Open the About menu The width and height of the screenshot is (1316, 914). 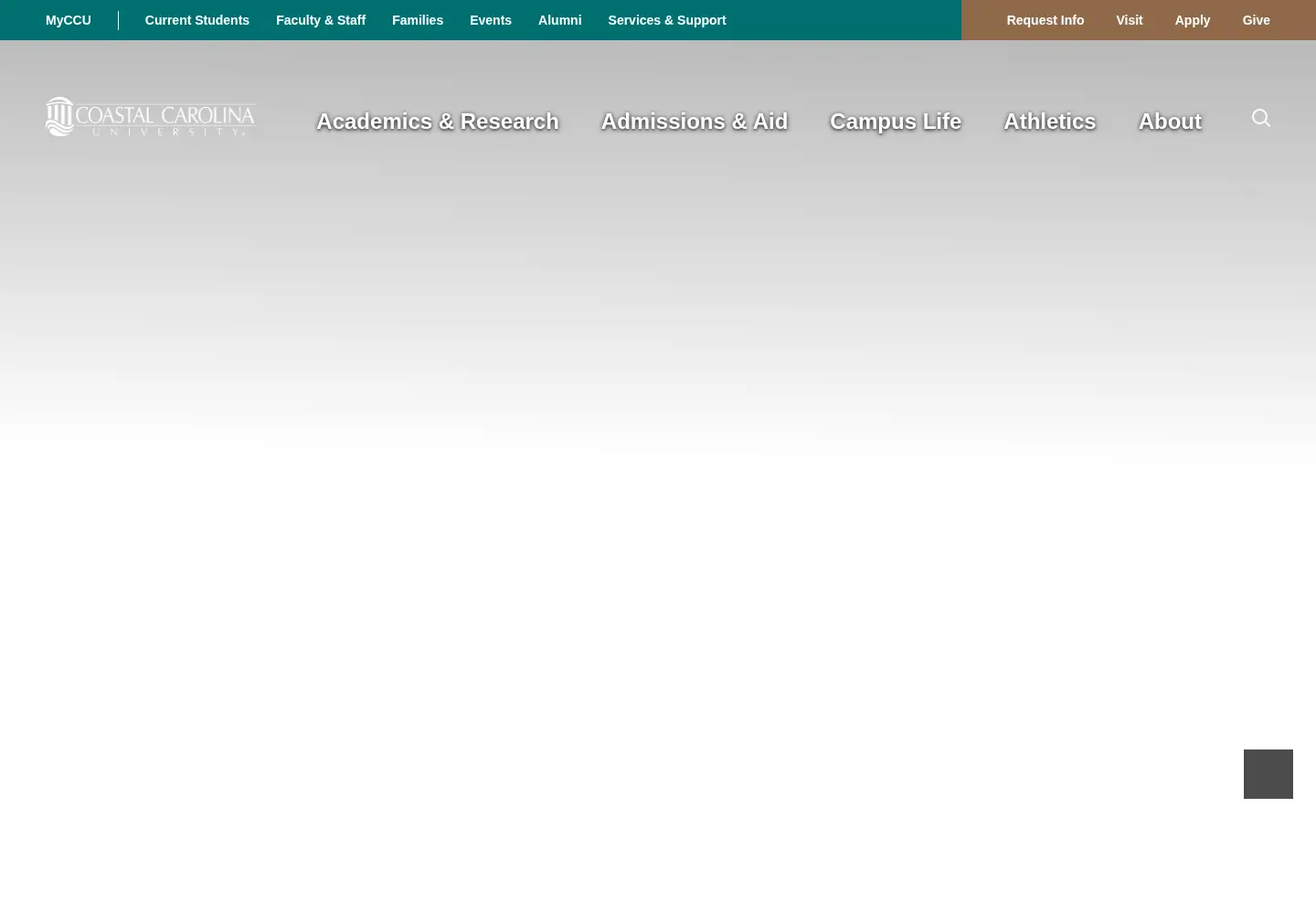click(1170, 121)
